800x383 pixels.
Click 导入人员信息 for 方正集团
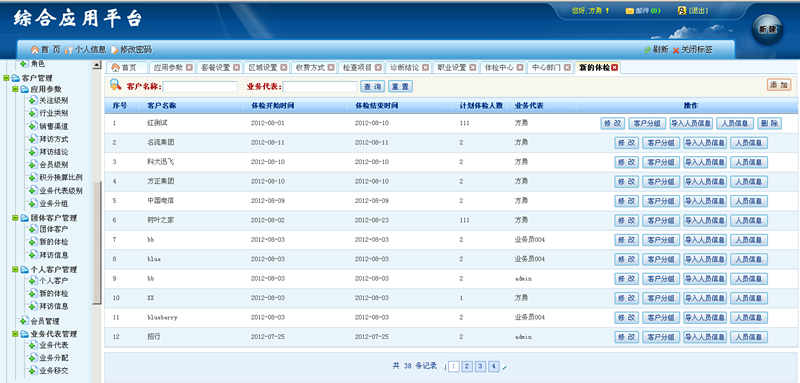(x=705, y=182)
